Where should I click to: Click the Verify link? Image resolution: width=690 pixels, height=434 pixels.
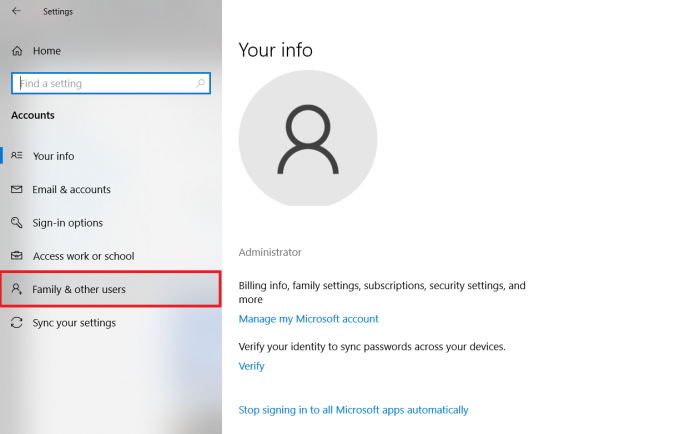251,366
